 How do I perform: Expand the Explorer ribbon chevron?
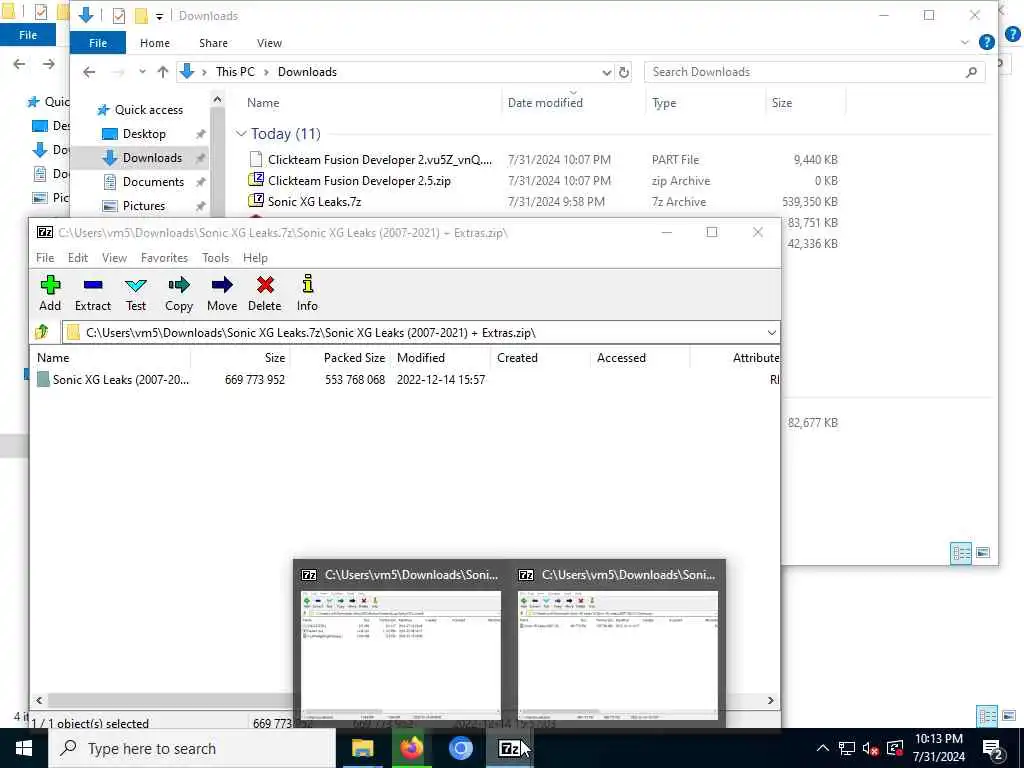(x=965, y=42)
